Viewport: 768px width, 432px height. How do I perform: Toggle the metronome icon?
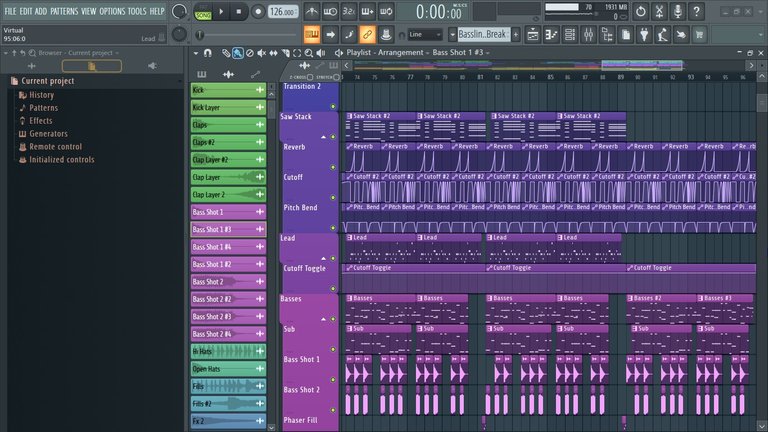point(312,11)
